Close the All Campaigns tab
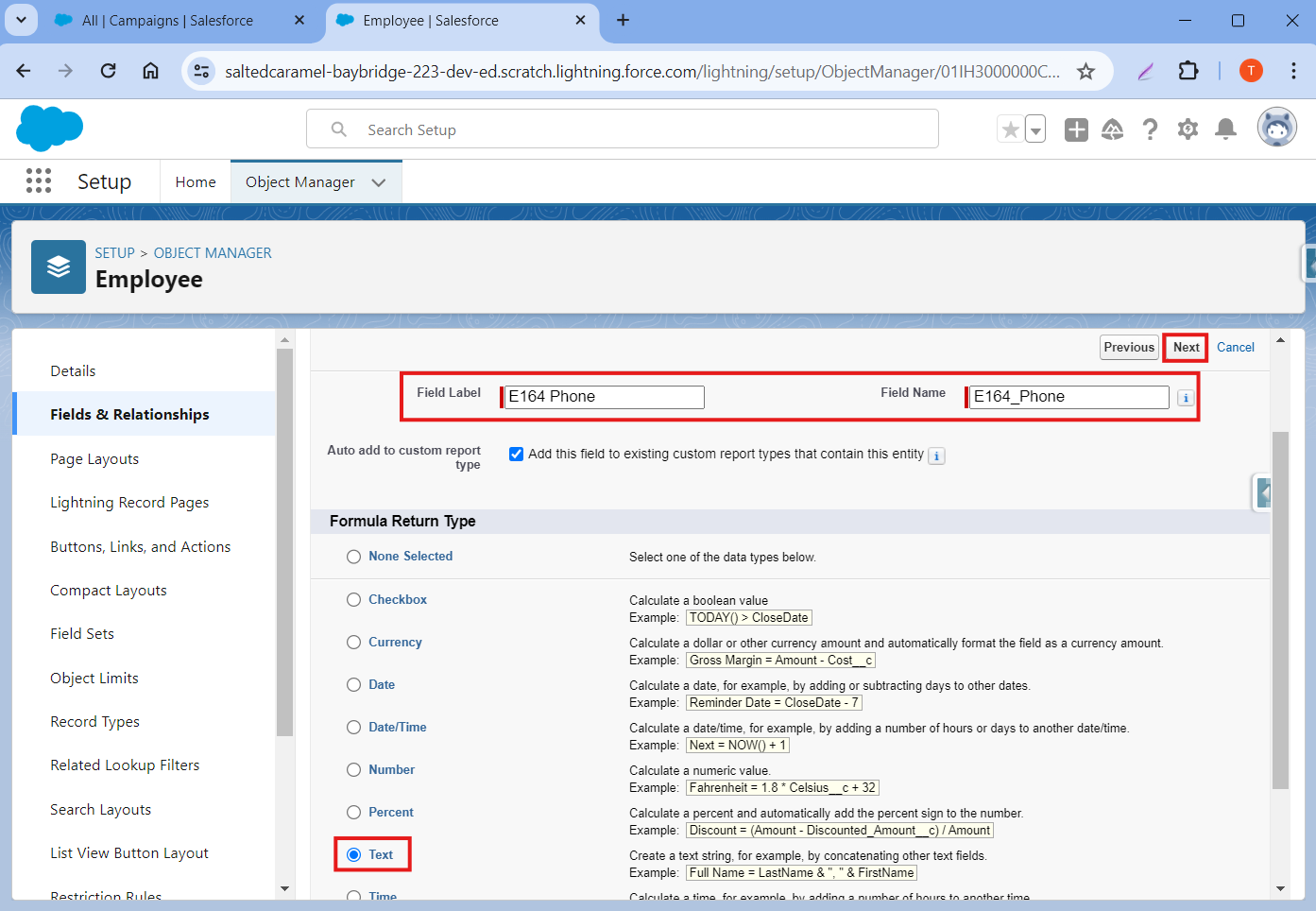 point(299,20)
